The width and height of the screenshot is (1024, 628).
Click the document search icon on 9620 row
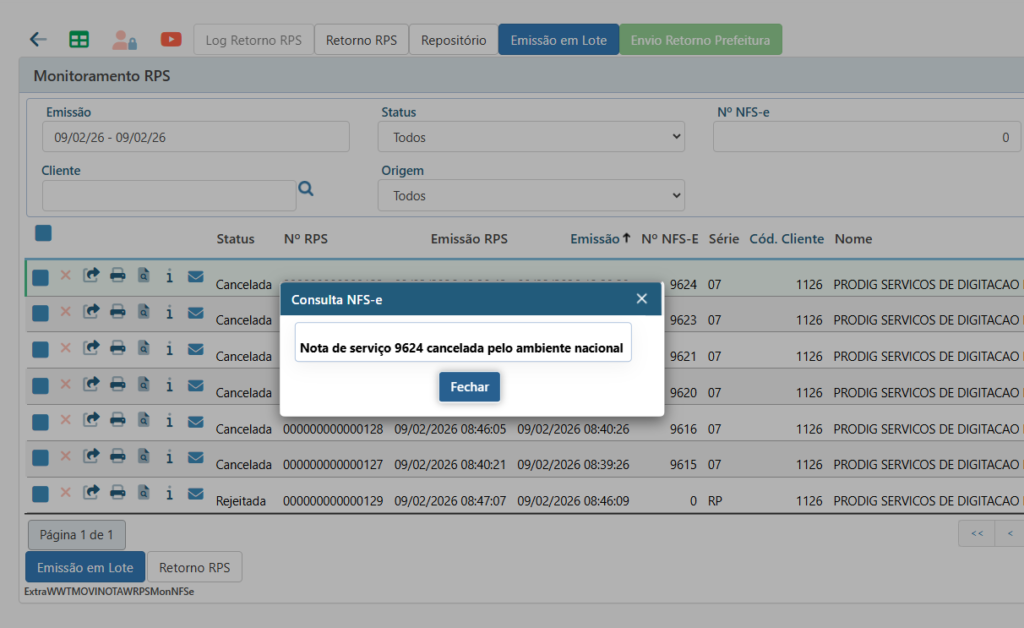click(143, 384)
